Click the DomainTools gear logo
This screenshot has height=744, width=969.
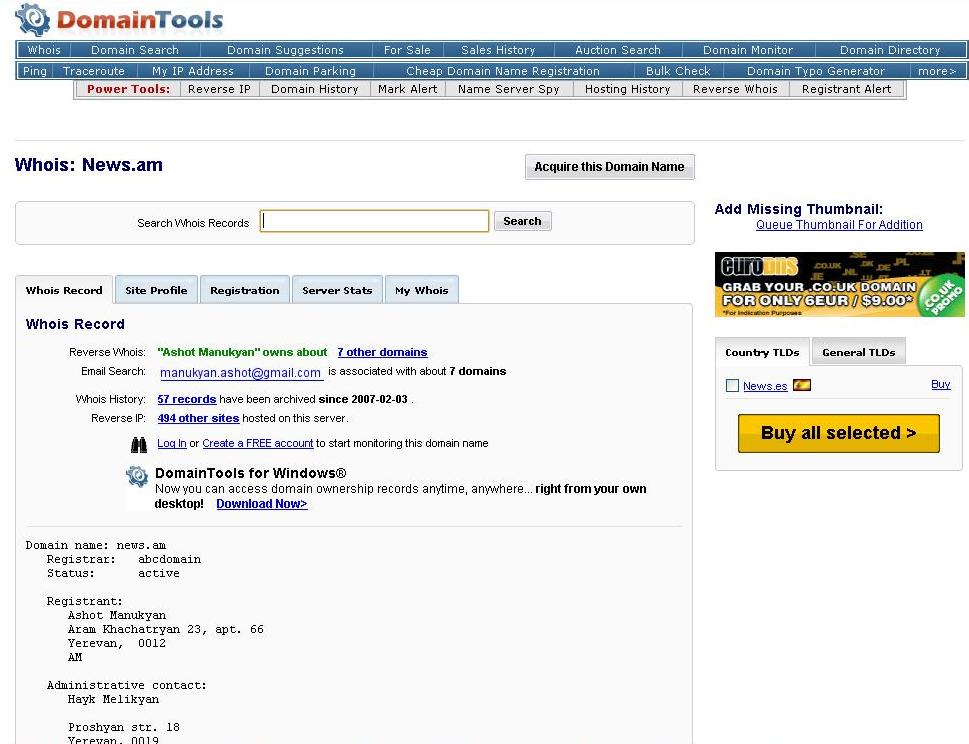click(33, 20)
